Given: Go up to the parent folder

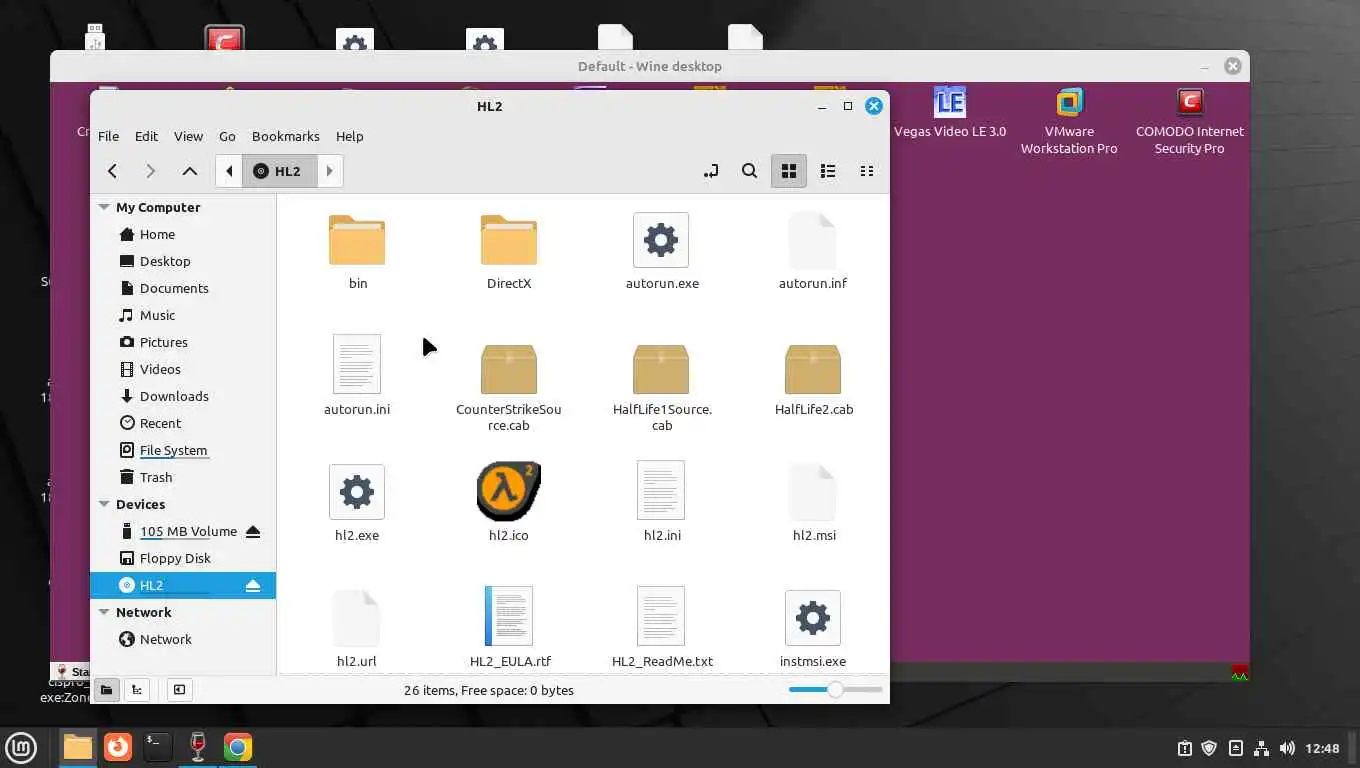Looking at the screenshot, I should click(x=189, y=171).
